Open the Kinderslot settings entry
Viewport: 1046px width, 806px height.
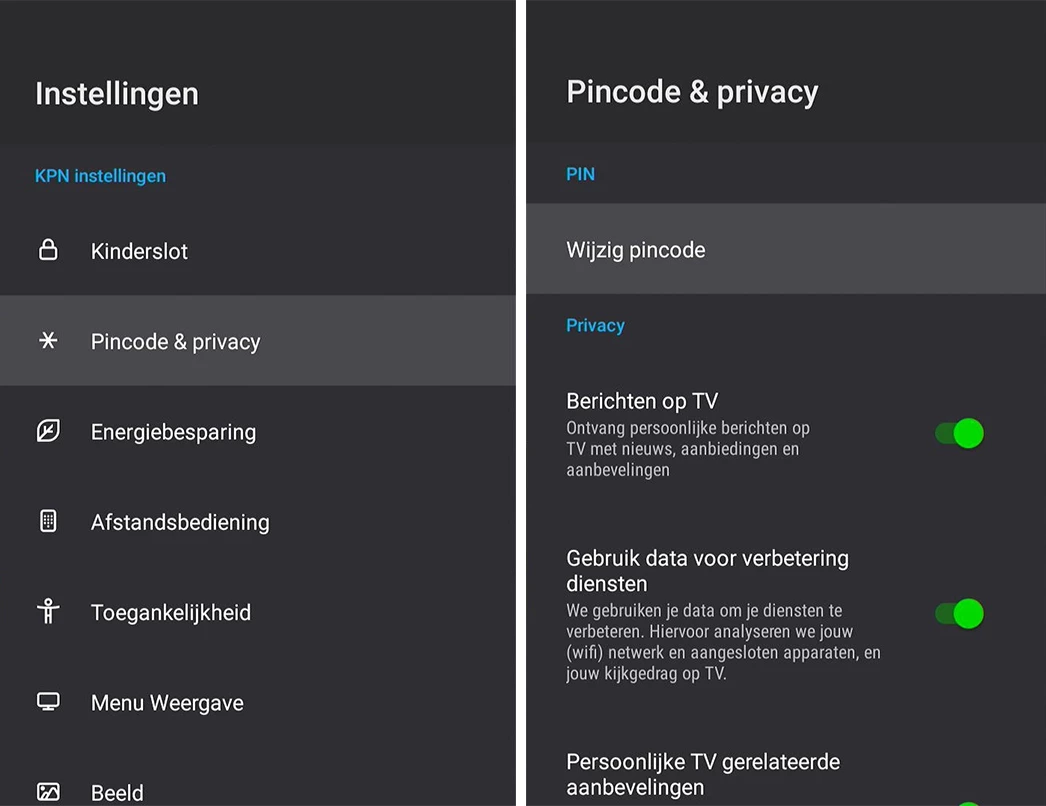coord(139,251)
